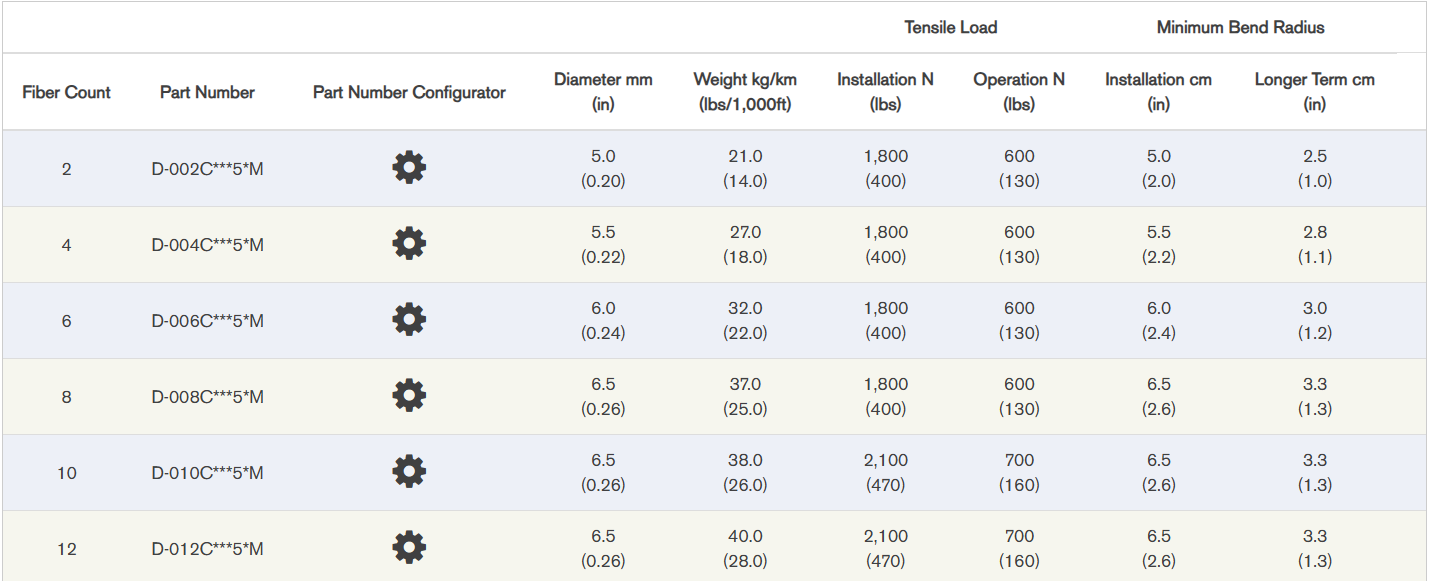Open the configurator gear for D-004C***5*M

click(x=409, y=242)
